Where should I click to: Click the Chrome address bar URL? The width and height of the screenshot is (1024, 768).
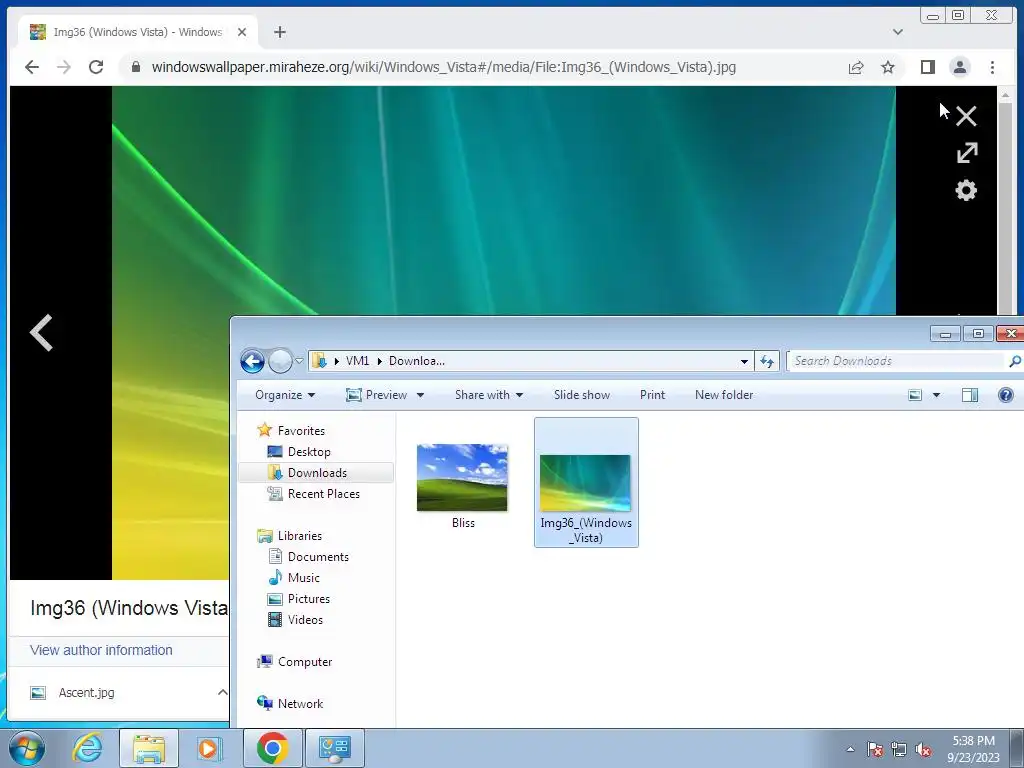click(443, 67)
